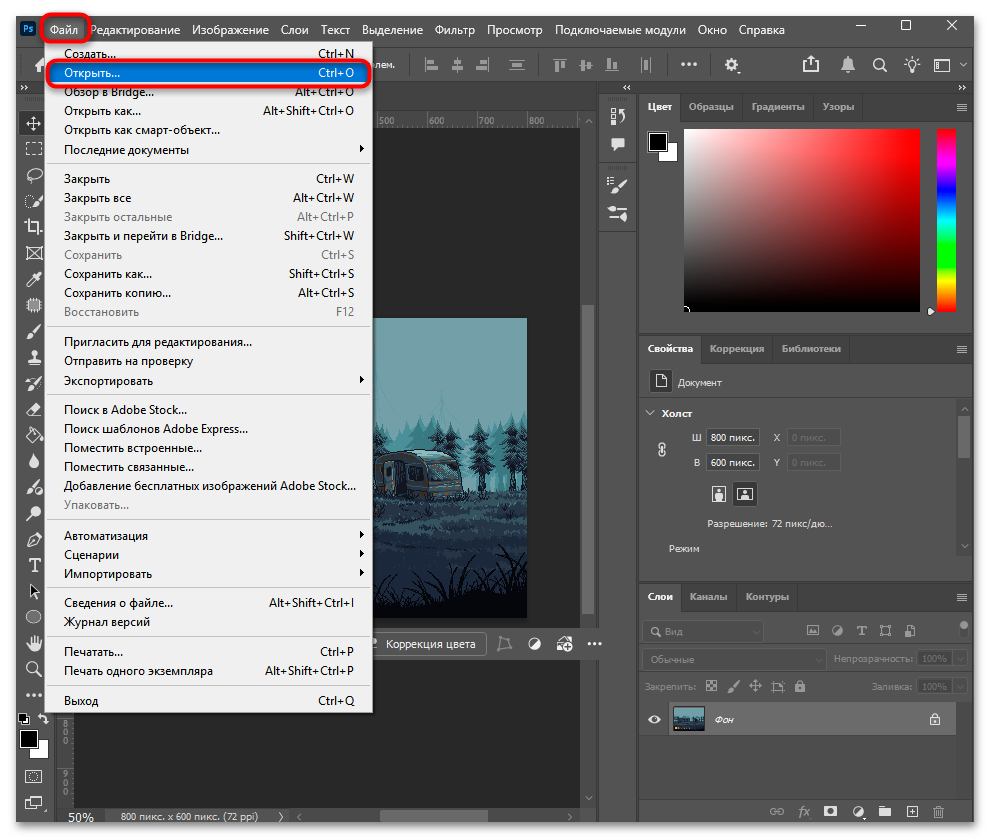Open the History collapsed panel icon

(x=617, y=116)
